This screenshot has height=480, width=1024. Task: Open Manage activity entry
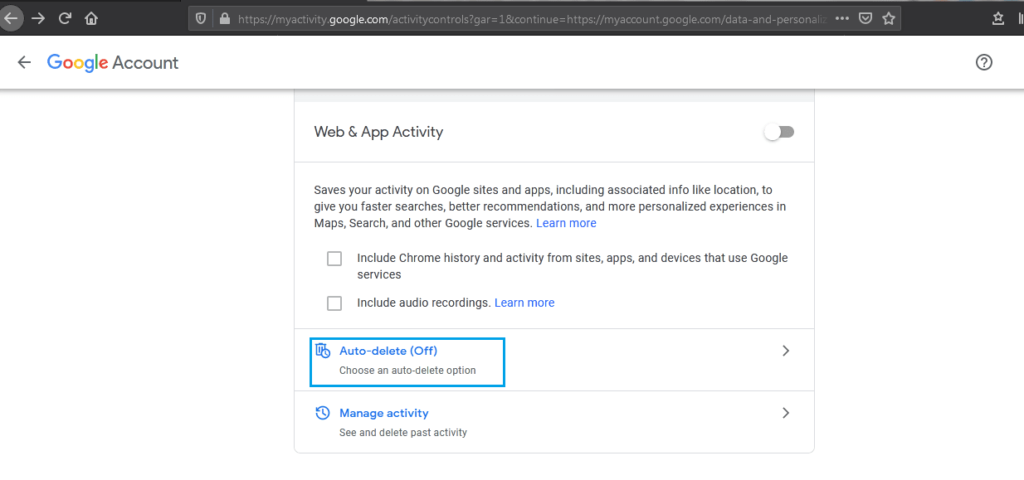pos(384,413)
